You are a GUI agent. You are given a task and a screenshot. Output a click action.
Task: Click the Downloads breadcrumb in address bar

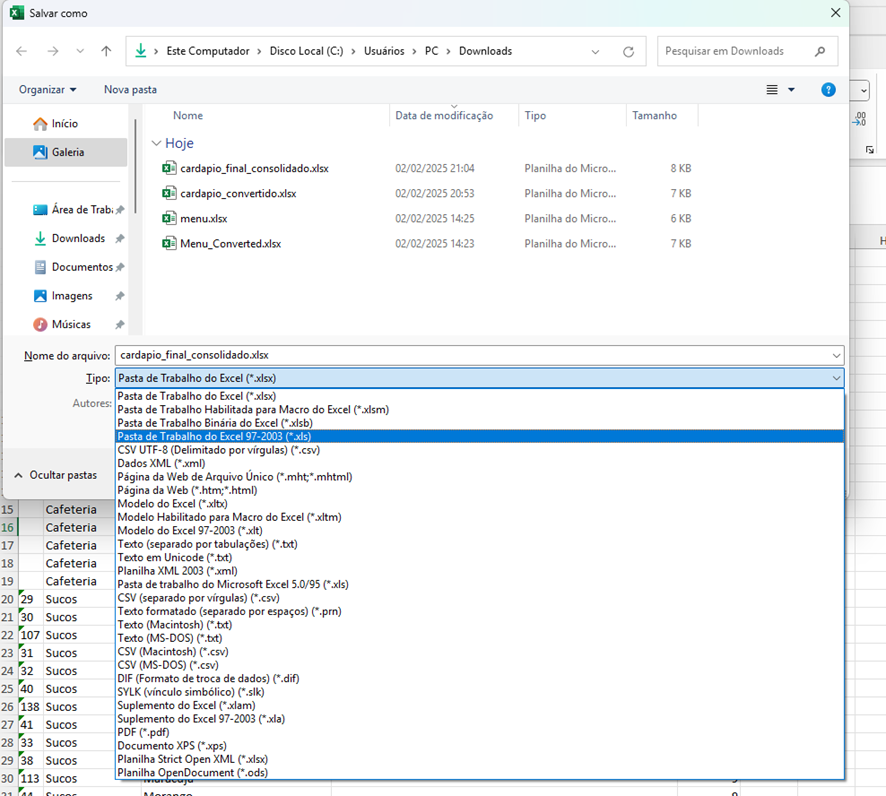pyautogui.click(x=485, y=51)
